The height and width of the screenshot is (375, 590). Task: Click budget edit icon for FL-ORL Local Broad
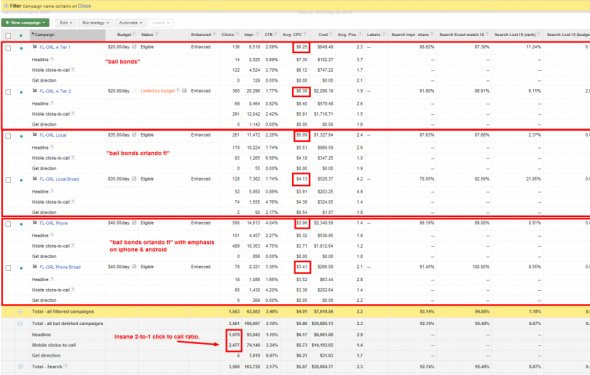[134, 179]
